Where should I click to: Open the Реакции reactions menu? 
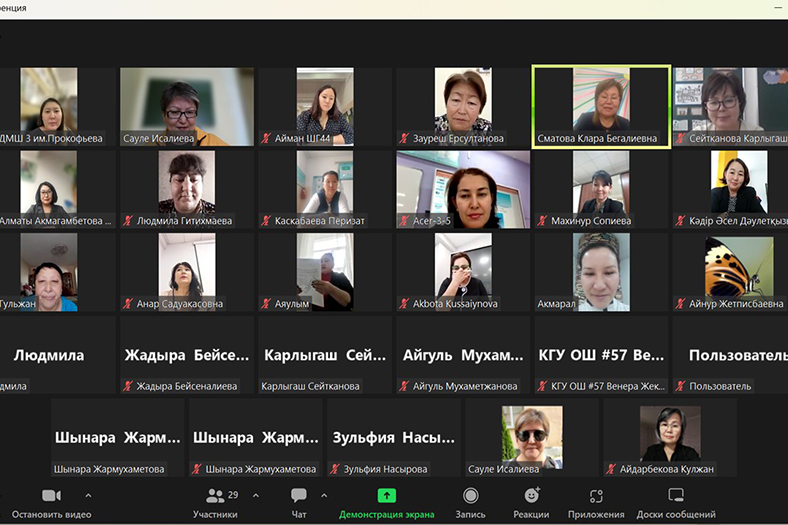(x=531, y=497)
